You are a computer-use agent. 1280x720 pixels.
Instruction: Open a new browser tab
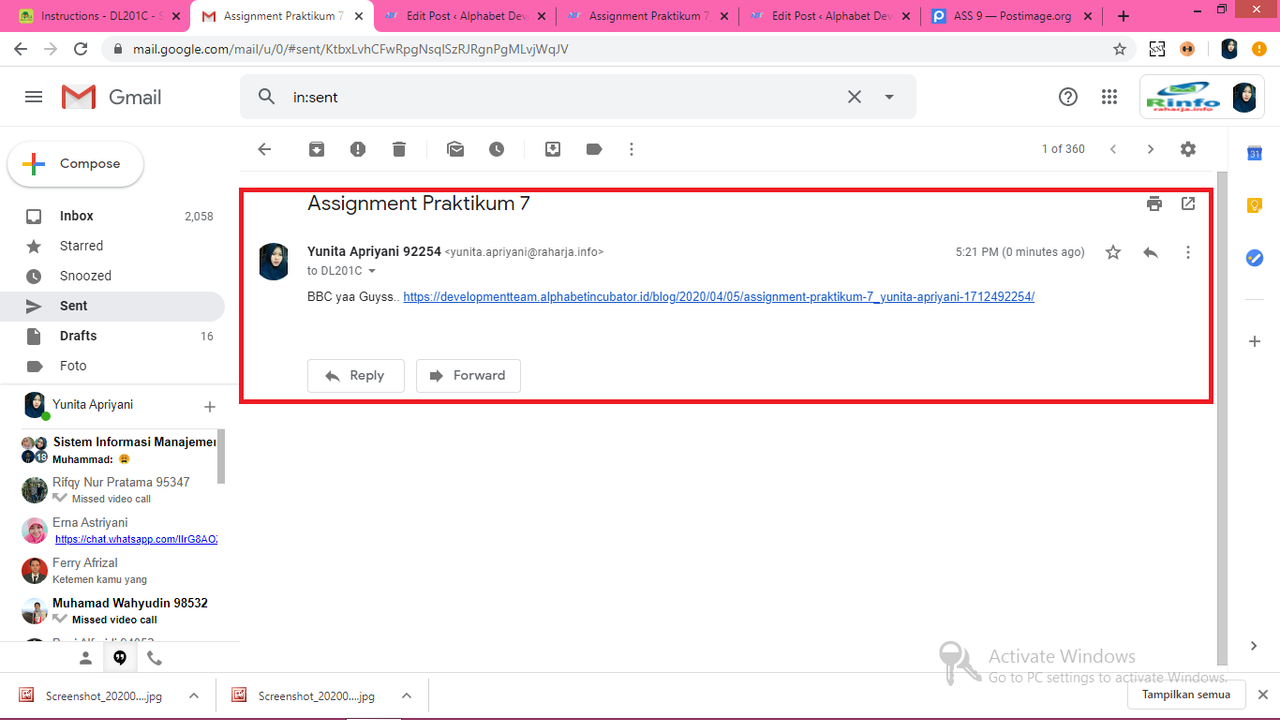pos(1124,16)
